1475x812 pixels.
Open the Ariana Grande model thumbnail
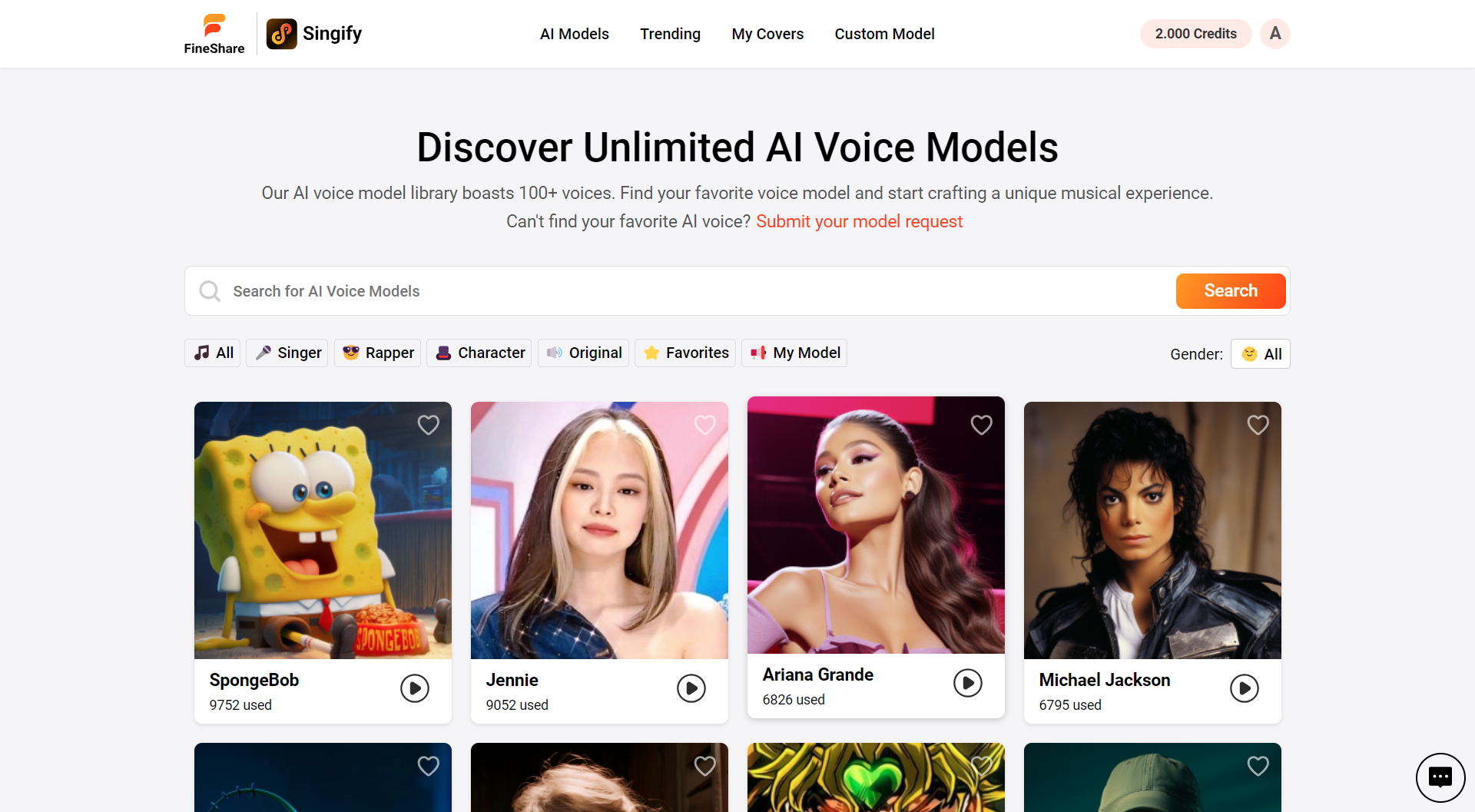point(876,525)
